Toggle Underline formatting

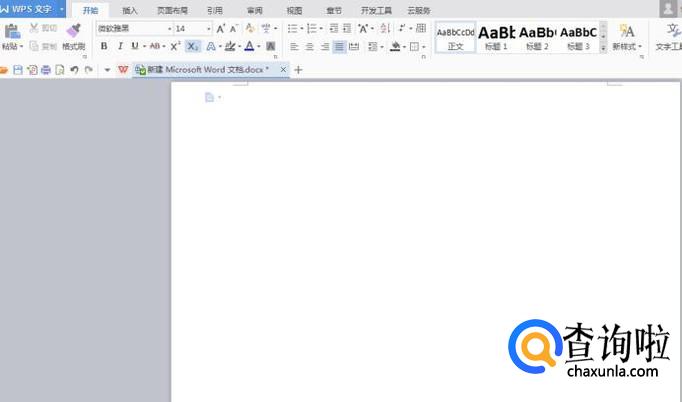coord(135,46)
